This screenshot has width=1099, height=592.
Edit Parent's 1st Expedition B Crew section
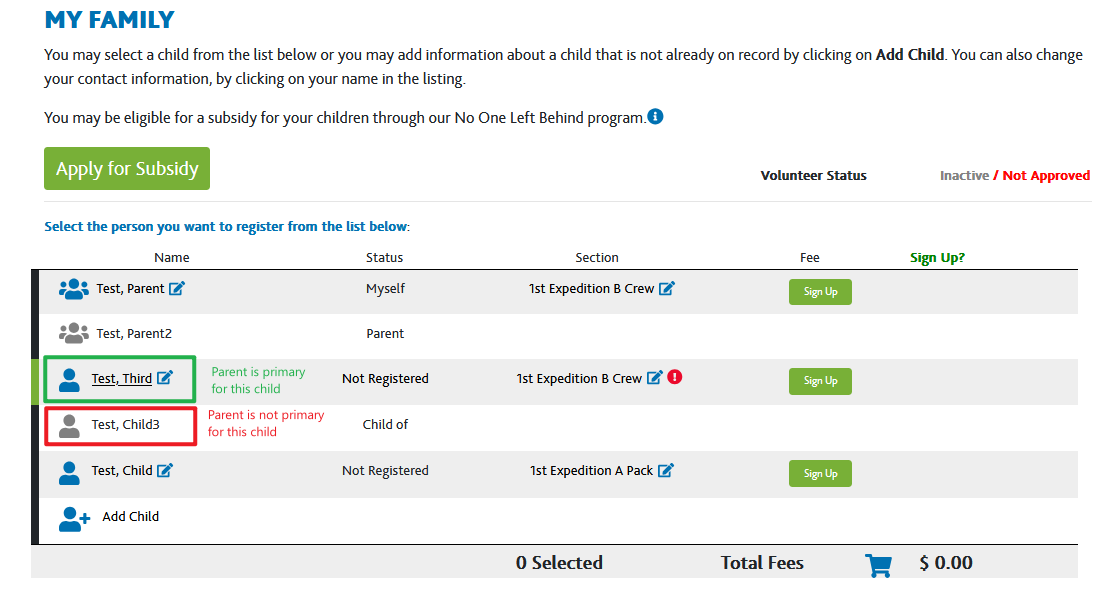[667, 288]
